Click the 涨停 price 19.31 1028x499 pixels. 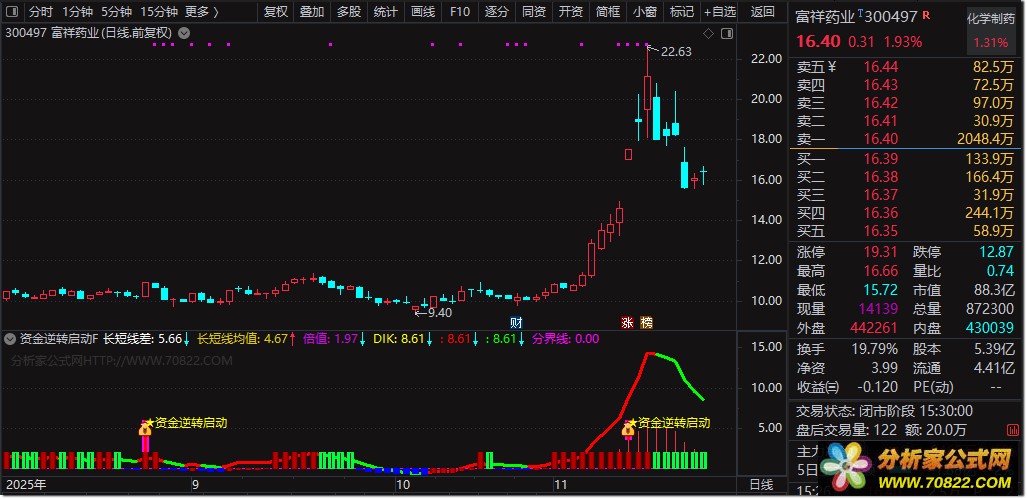tap(880, 252)
